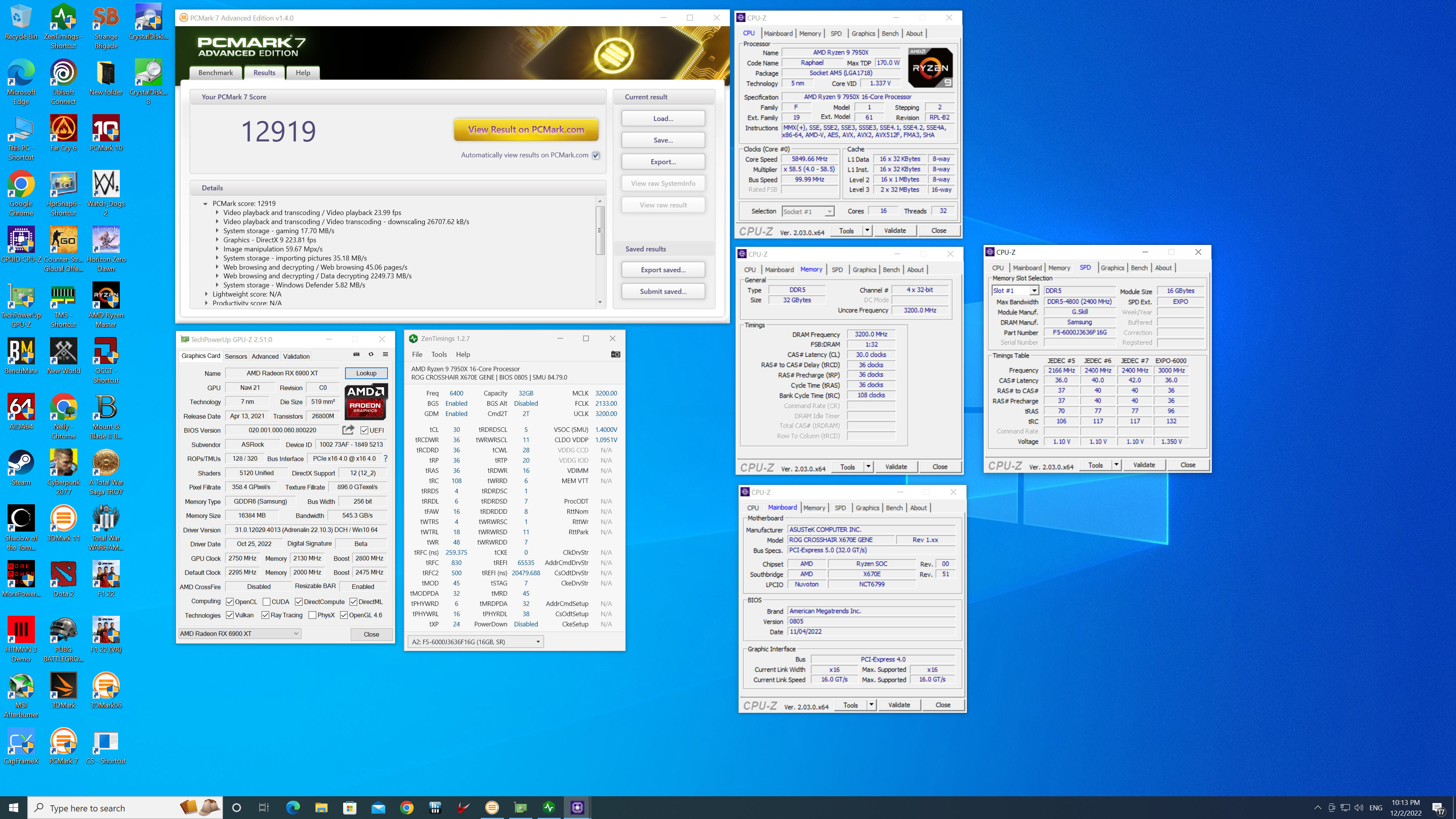Expand Lightweight score N/A row

(x=206, y=294)
